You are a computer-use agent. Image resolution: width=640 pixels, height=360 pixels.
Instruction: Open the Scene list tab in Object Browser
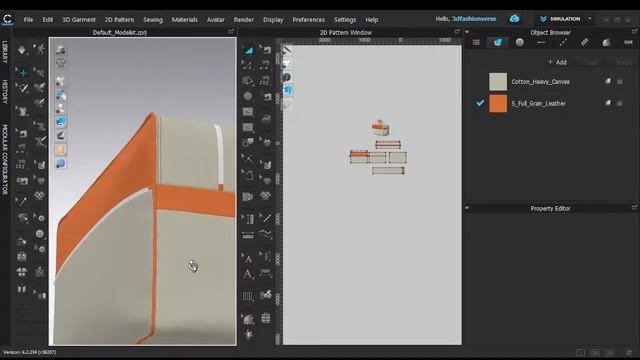pyautogui.click(x=476, y=42)
